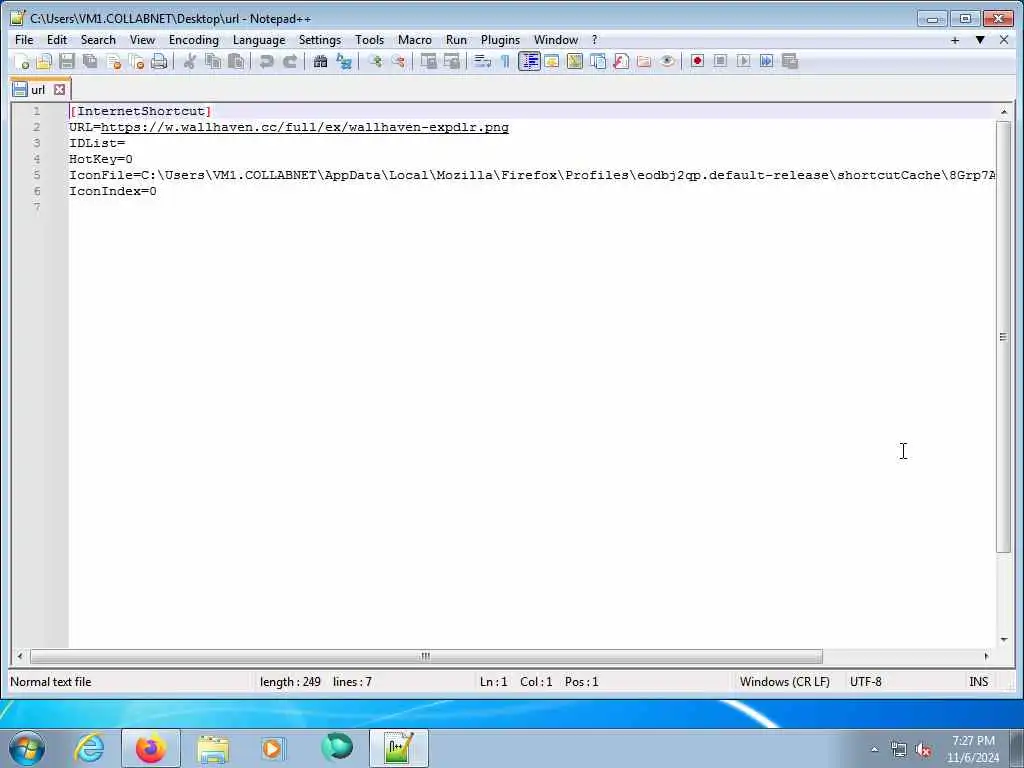The height and width of the screenshot is (768, 1024).
Task: Open the Macro menu
Action: (x=415, y=40)
